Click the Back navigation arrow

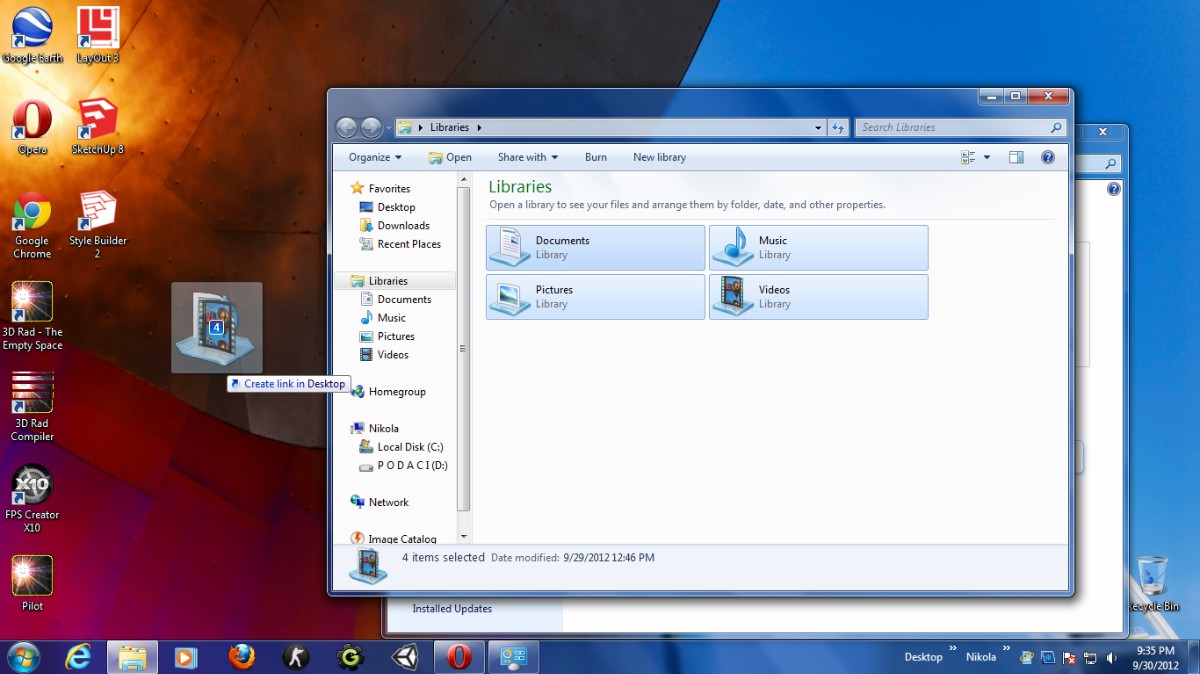347,127
